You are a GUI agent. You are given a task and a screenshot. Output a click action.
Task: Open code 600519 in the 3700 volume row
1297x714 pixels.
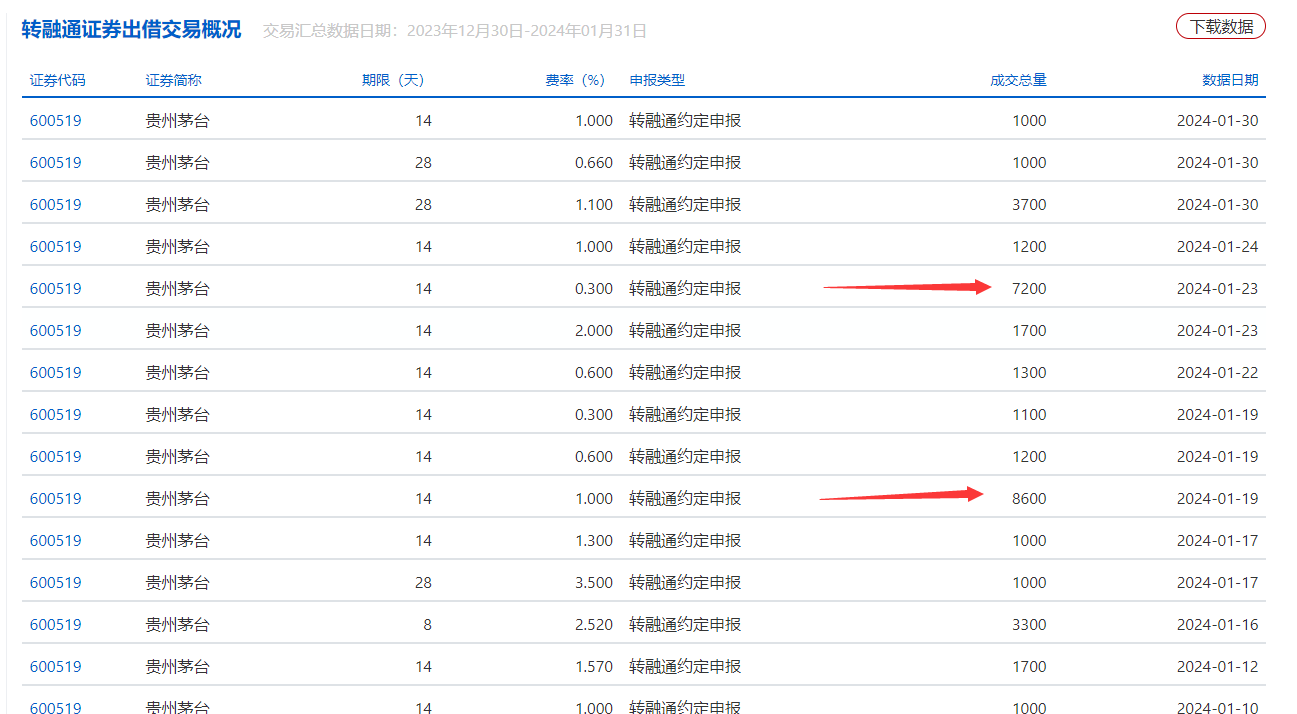[55, 205]
